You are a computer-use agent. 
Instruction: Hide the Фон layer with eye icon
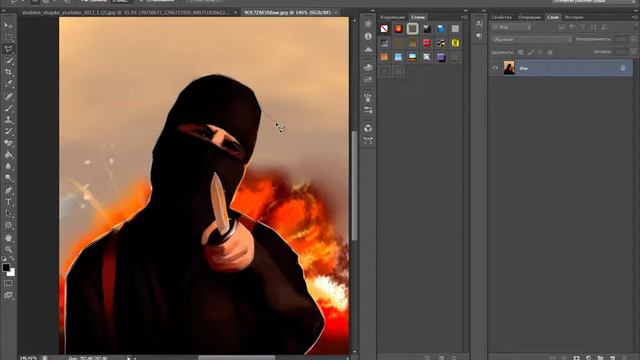coord(495,68)
